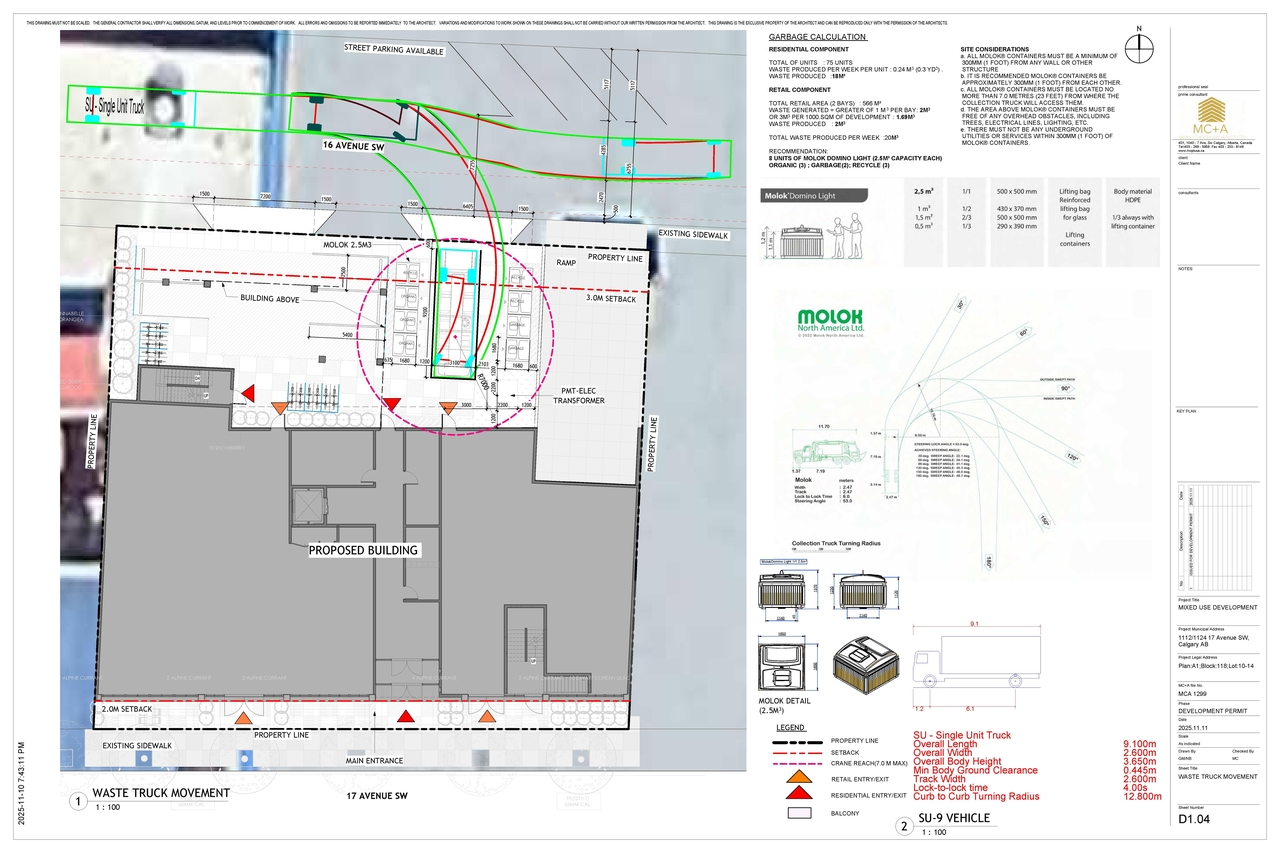1280x853 pixels.
Task: Click the STREET PARKING AVAILABLE note
Action: point(394,49)
